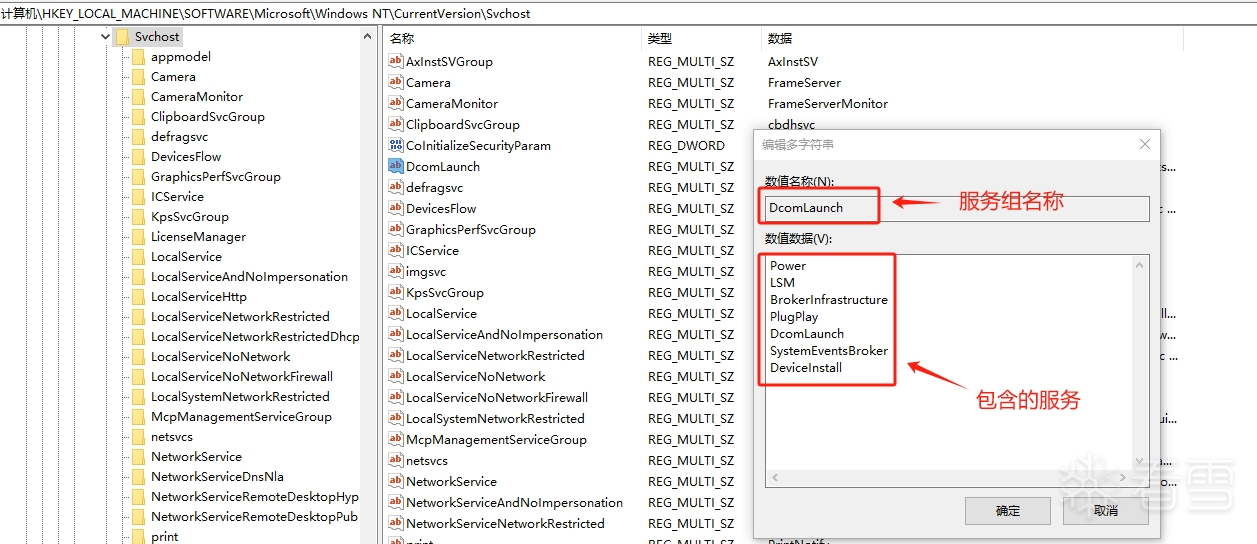1257x544 pixels.
Task: Click the LocalServiceNetworkRestrictedDhcp folder icon
Action: pos(138,337)
